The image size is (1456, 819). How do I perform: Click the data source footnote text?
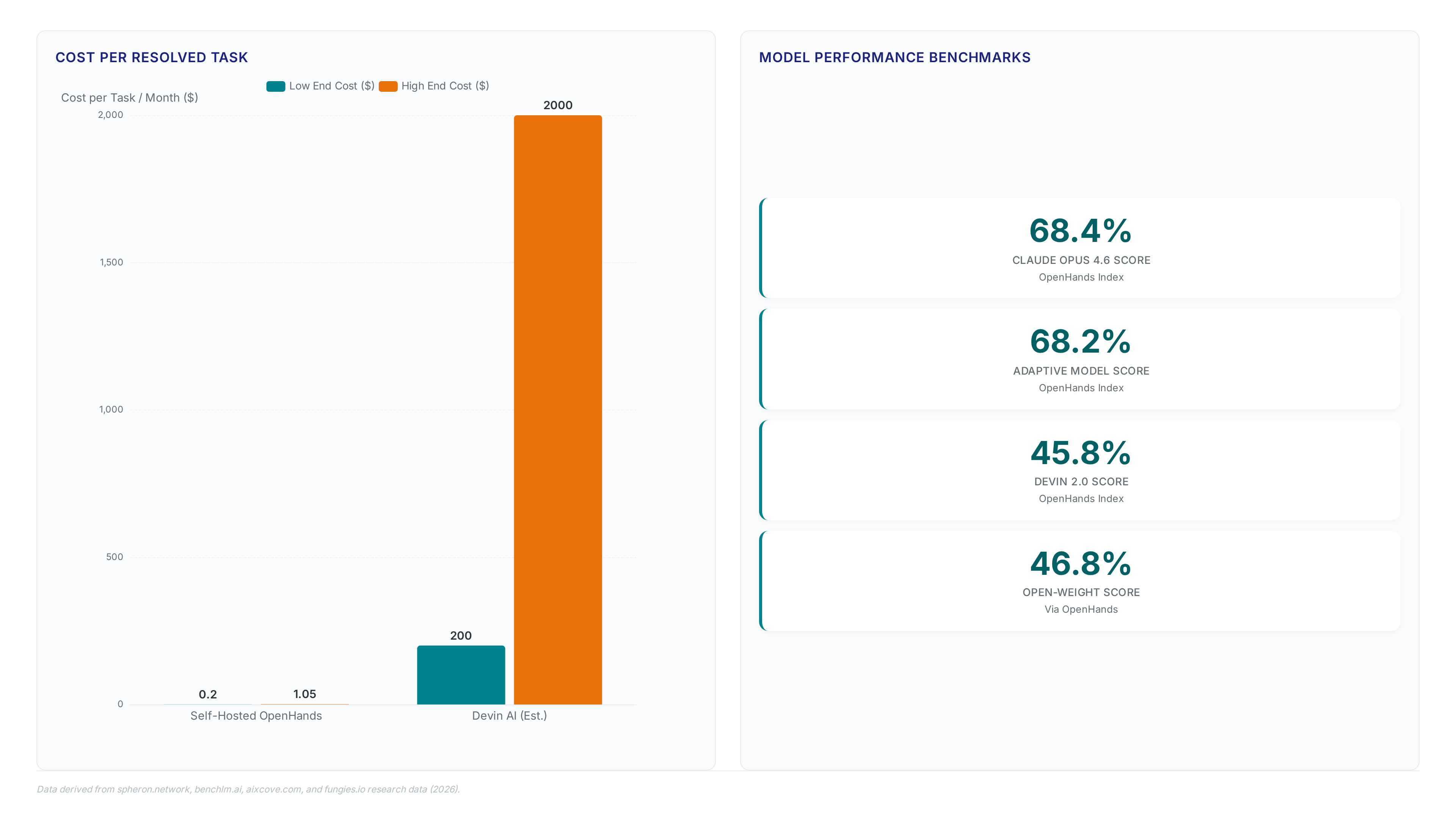pos(248,789)
